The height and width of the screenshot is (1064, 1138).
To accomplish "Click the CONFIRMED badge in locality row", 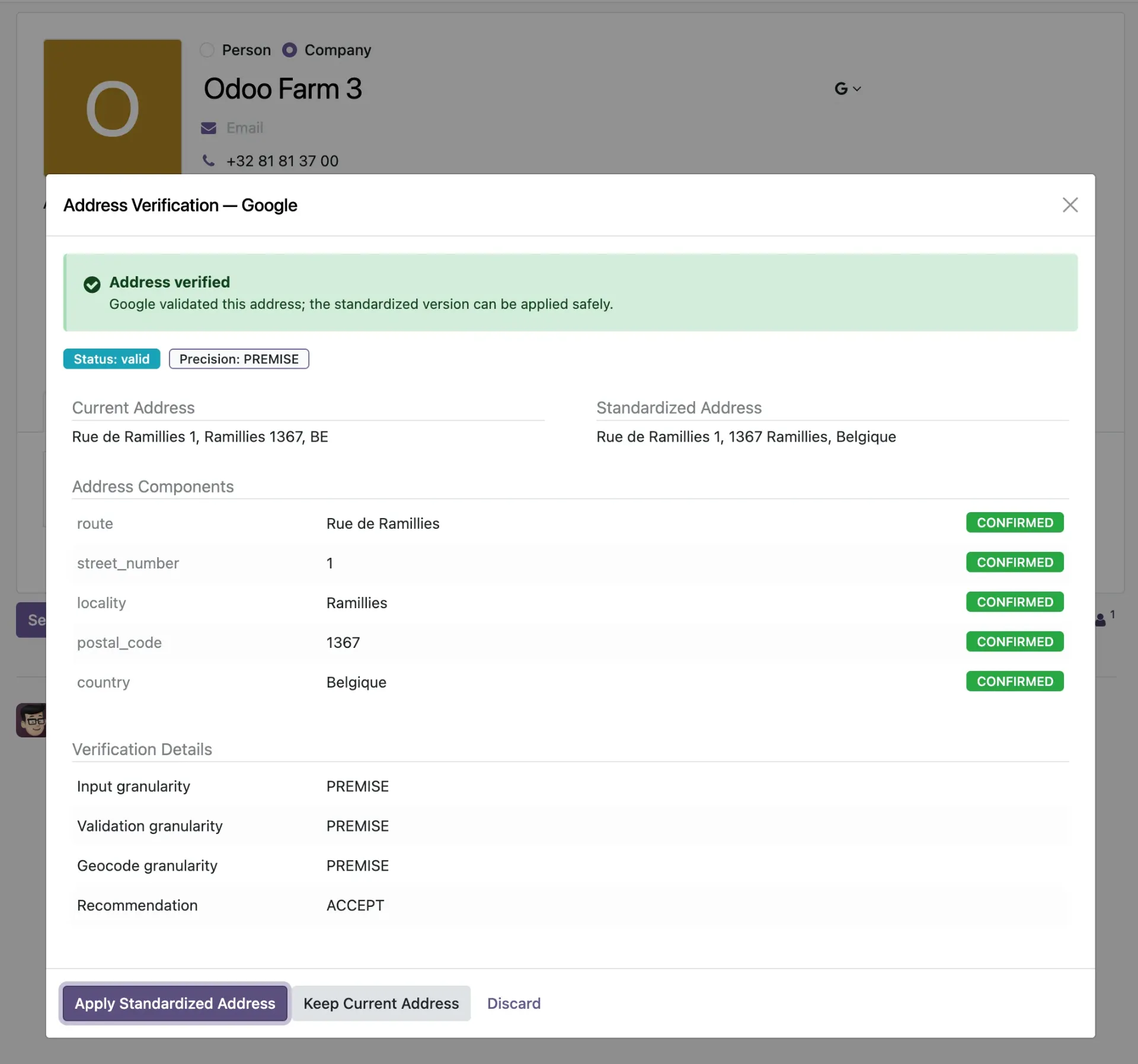I will tap(1015, 602).
